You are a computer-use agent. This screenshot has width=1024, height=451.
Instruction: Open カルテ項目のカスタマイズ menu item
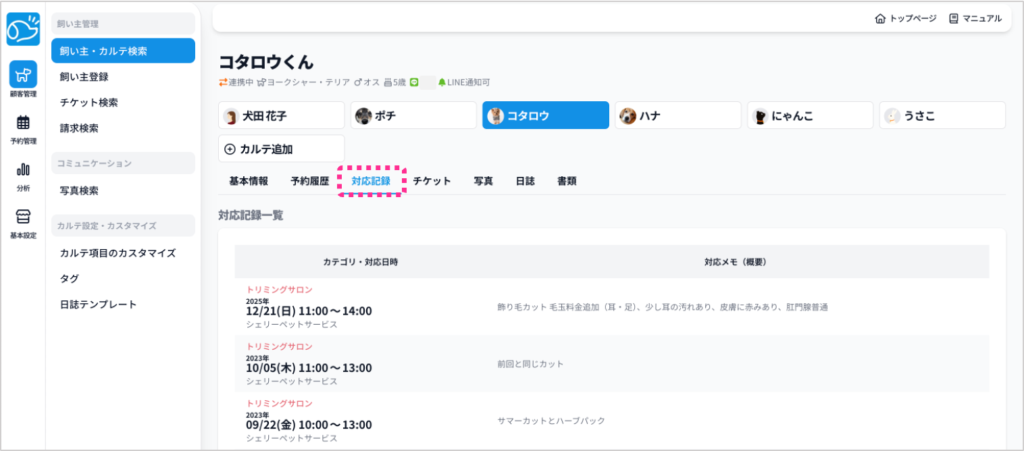point(117,253)
